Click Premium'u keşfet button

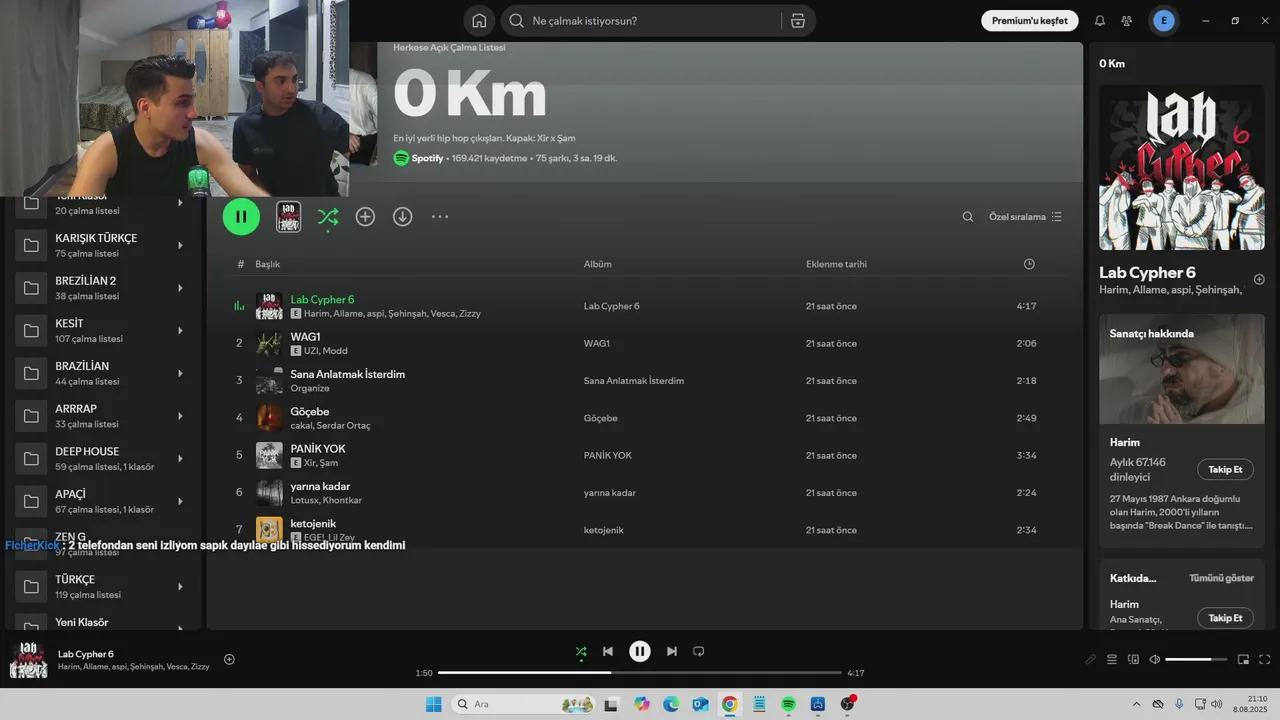coord(1030,21)
